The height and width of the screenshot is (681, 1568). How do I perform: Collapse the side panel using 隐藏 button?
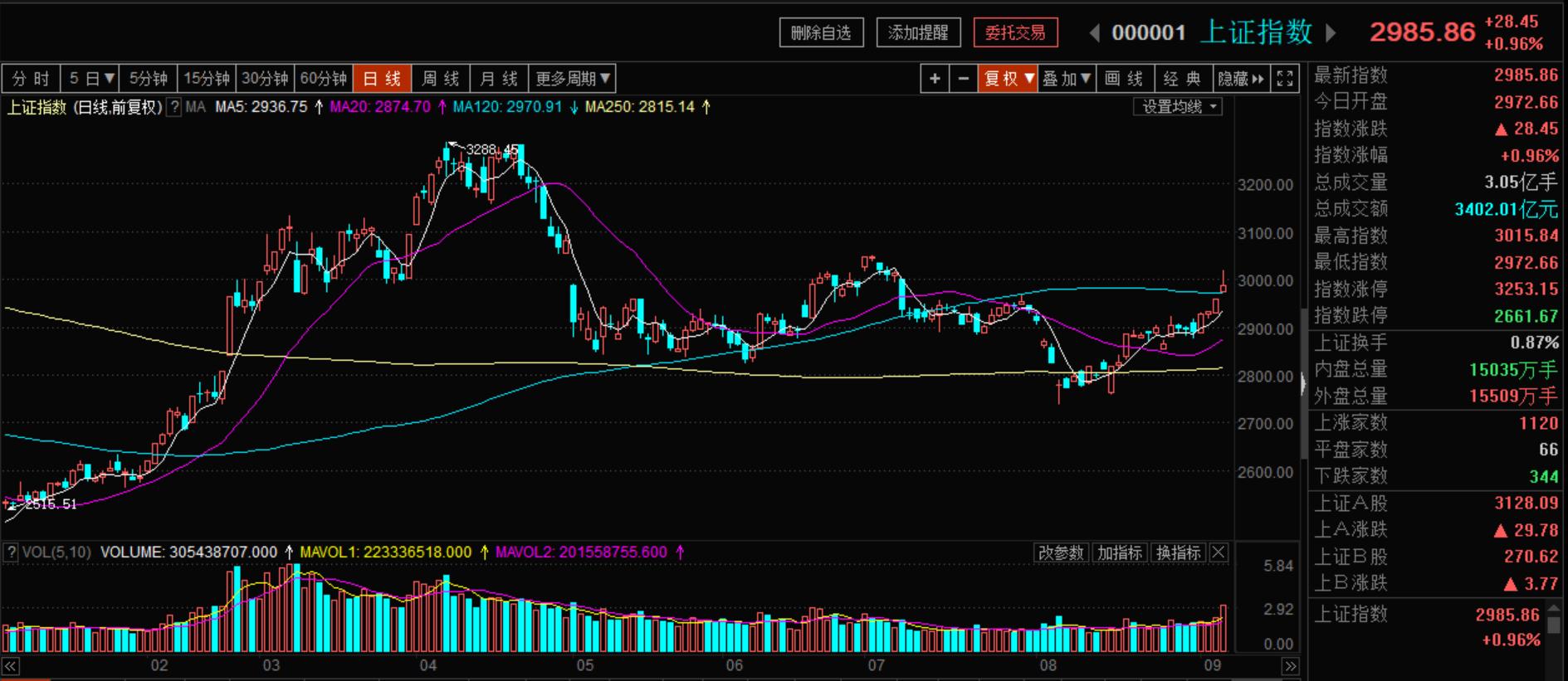tap(1241, 79)
